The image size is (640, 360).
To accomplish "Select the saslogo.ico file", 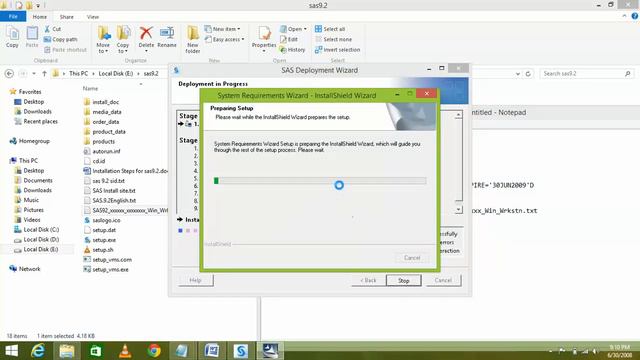I will coord(102,220).
